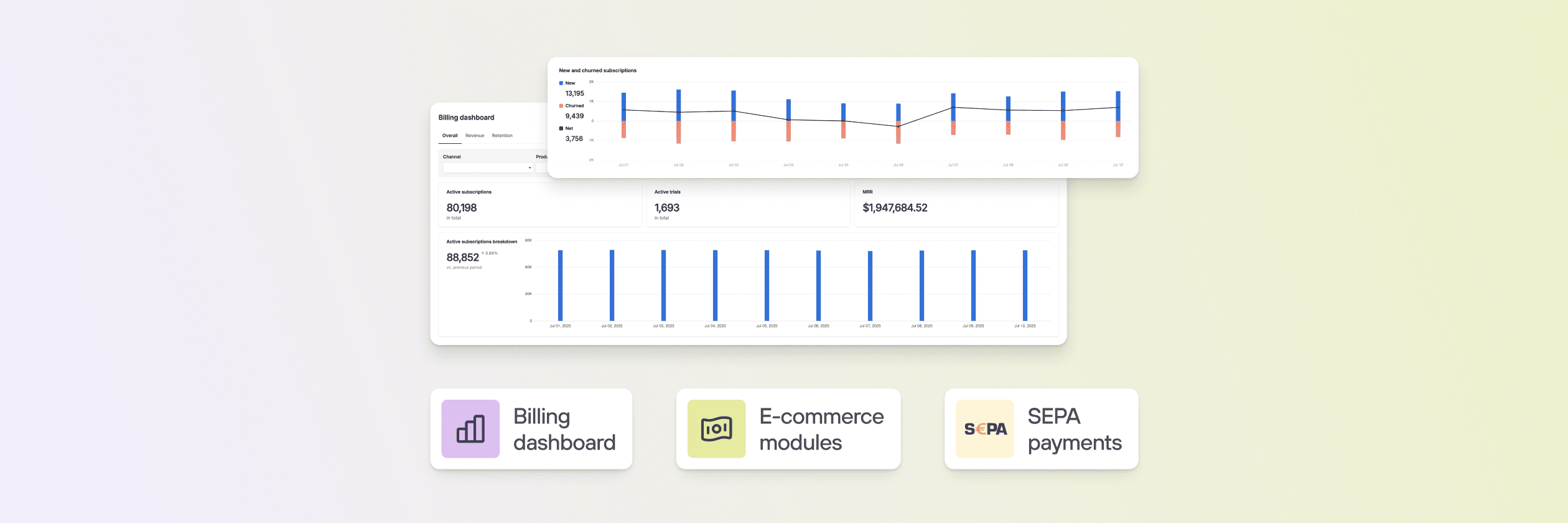Click the 0.89% increase arrow indicator

(x=483, y=253)
